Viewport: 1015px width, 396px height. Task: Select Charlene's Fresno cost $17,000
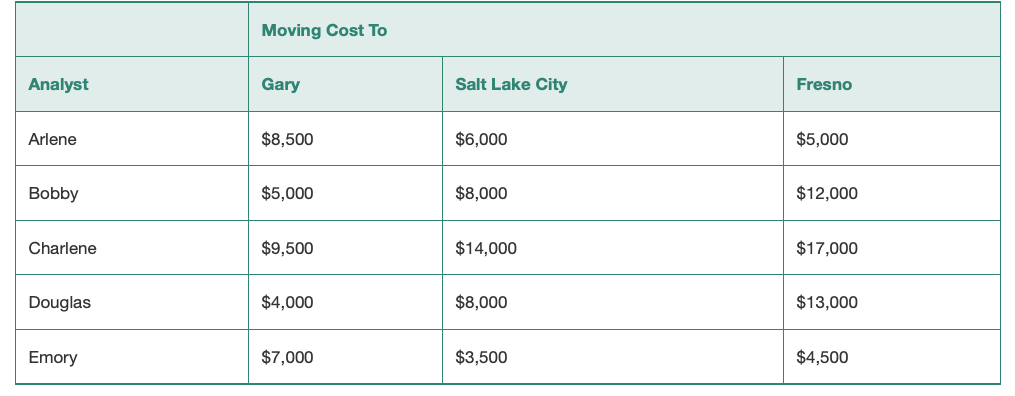[x=827, y=248]
